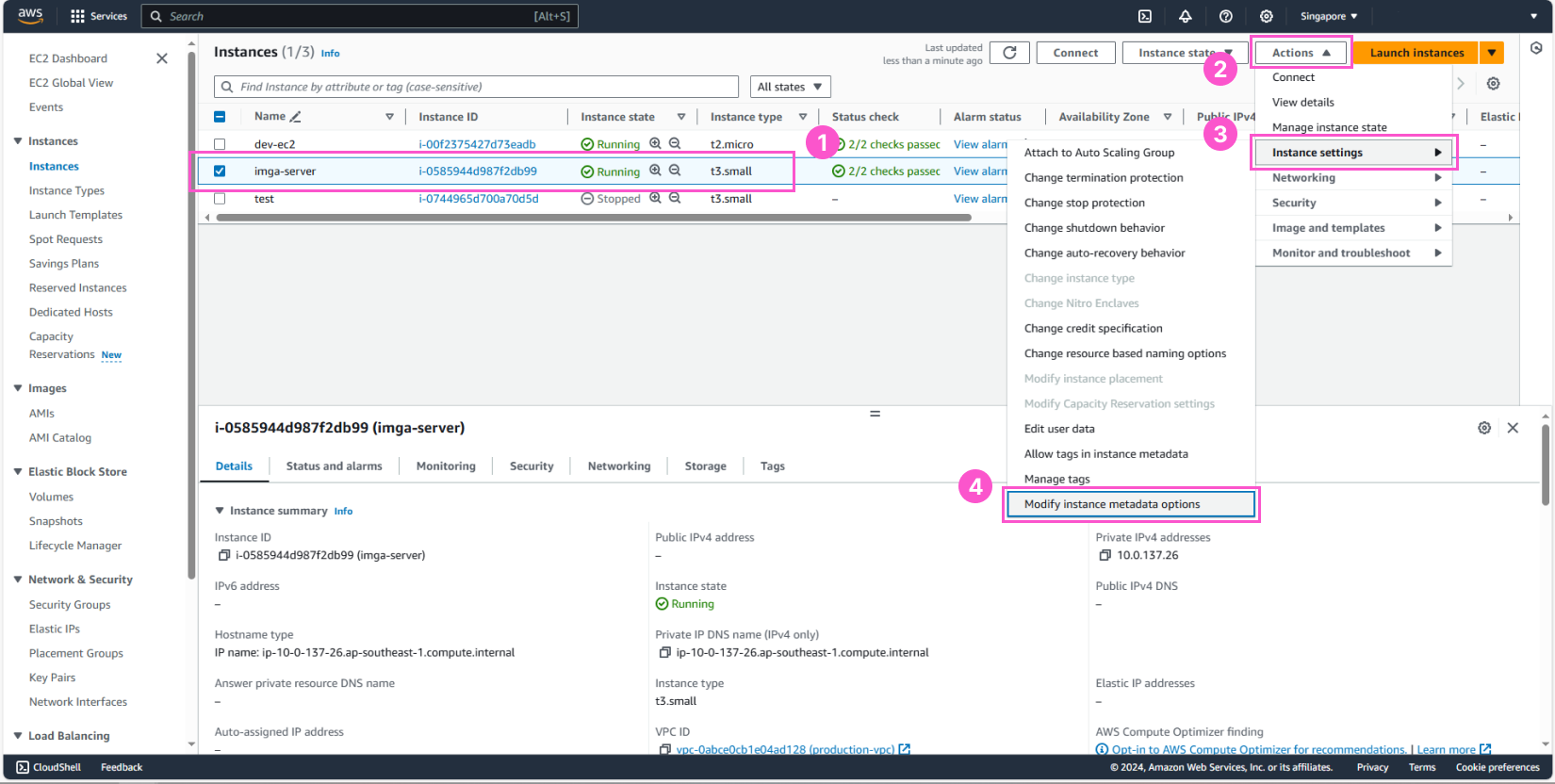Select the dev-ec2 instance checkbox
This screenshot has width=1555, height=784.
pos(220,144)
